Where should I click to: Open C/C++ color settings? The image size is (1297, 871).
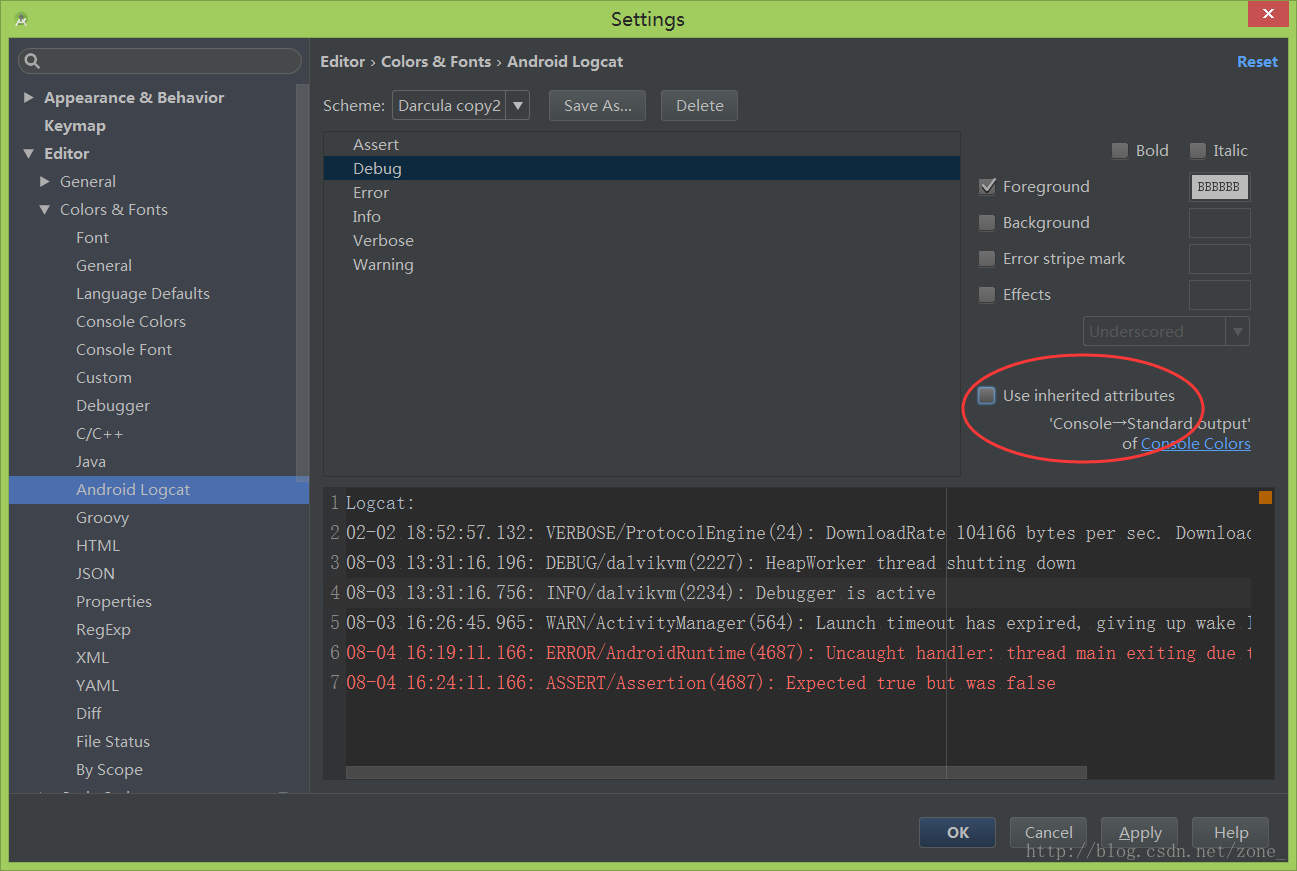click(100, 434)
